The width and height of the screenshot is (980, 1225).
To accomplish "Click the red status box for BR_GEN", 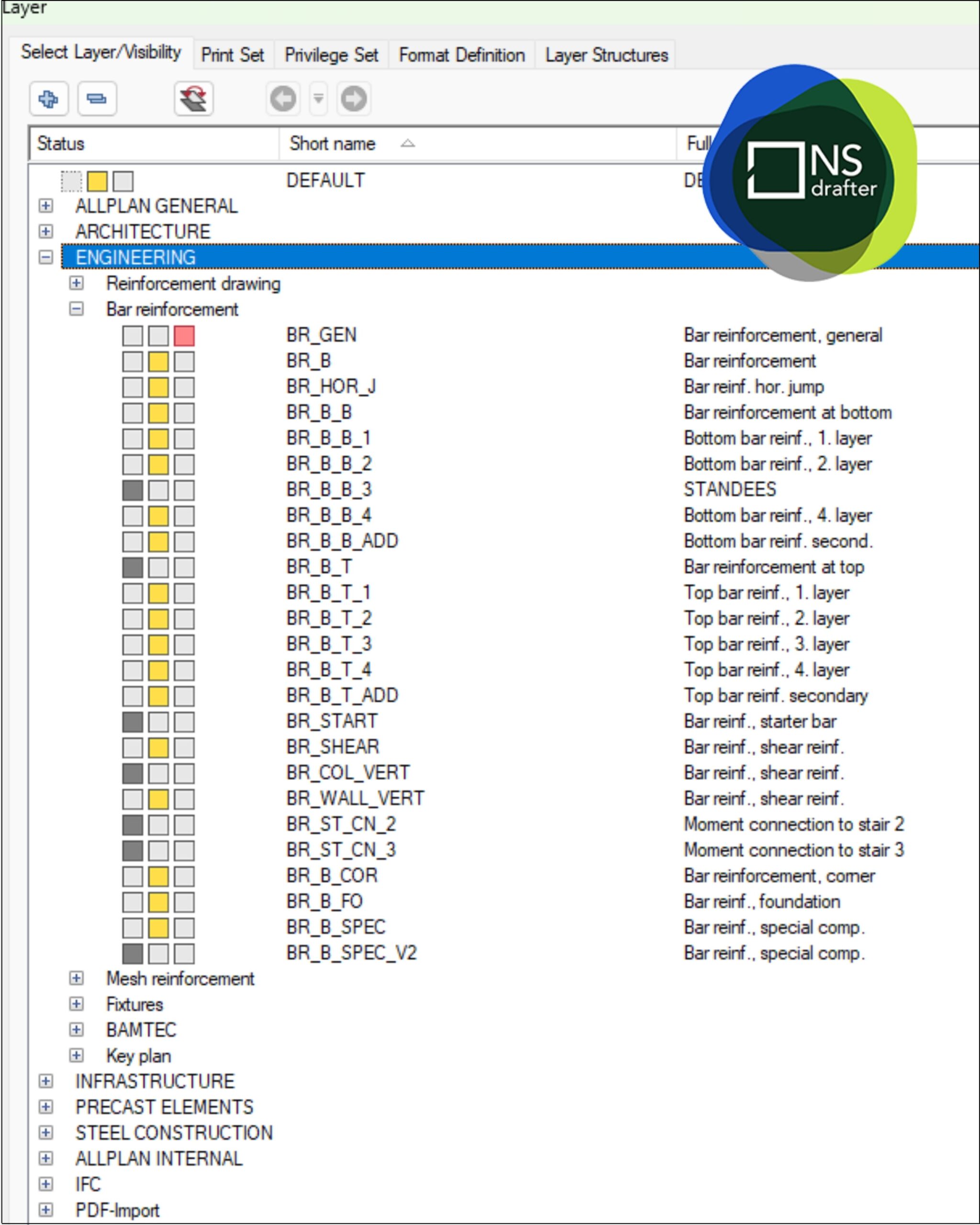I will coord(184,336).
